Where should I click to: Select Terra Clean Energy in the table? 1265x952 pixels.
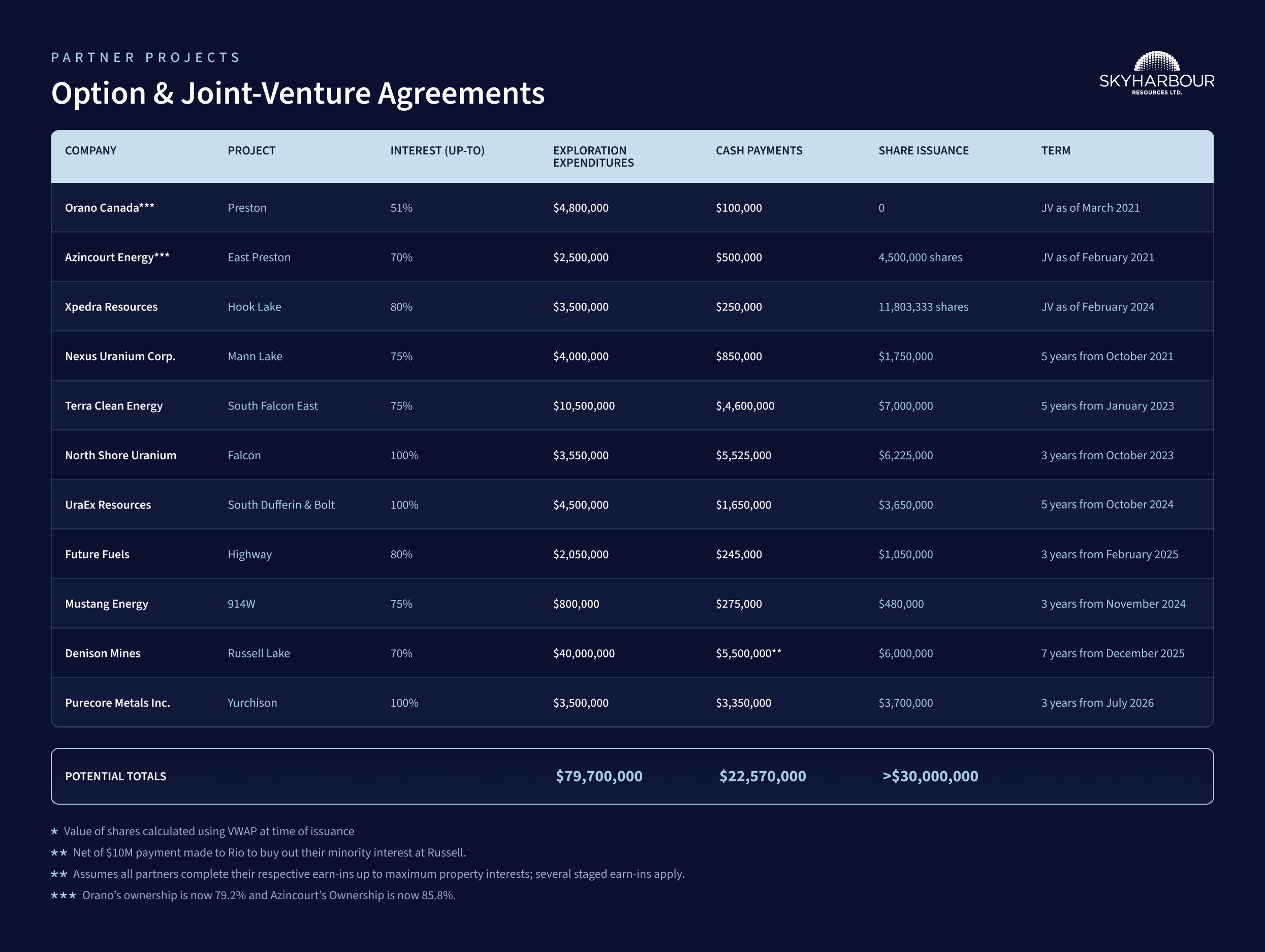click(114, 406)
